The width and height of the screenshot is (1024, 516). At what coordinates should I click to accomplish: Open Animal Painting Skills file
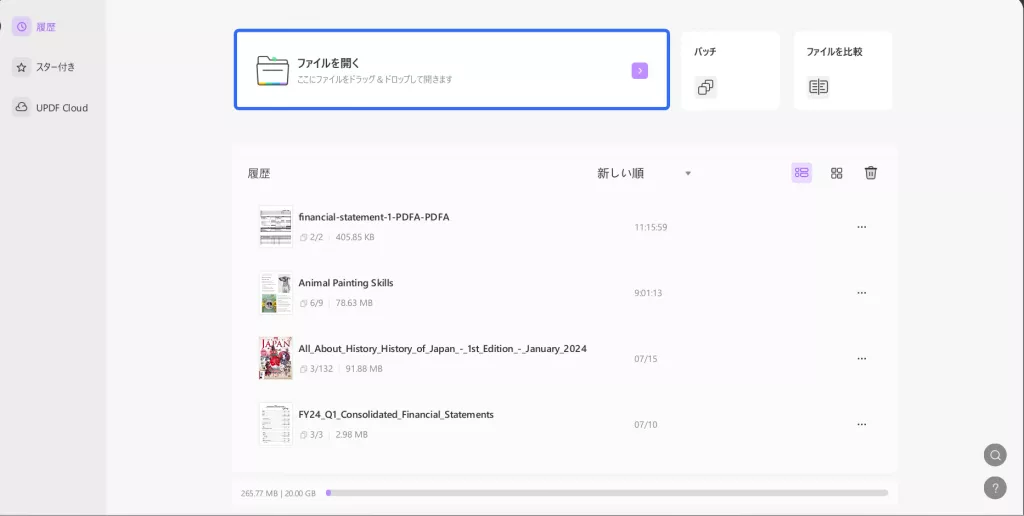pyautogui.click(x=345, y=283)
